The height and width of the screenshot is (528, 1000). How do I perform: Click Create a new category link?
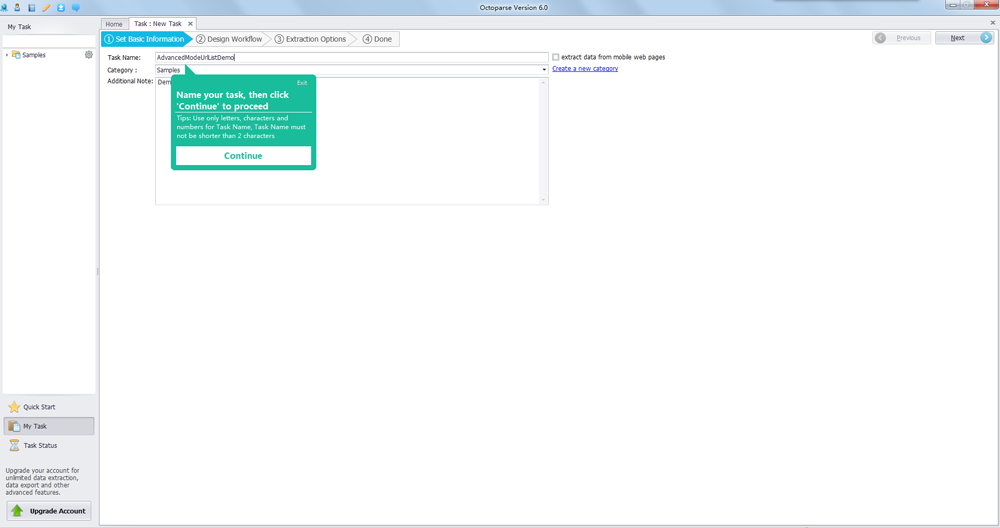point(585,69)
